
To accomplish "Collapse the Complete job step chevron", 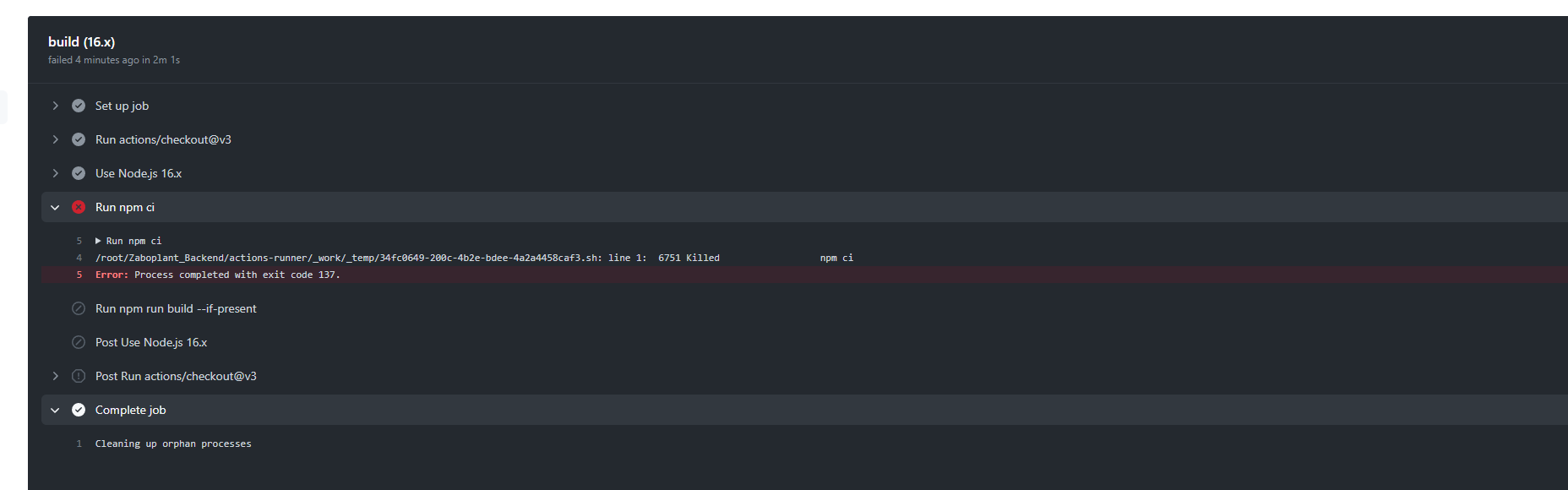I will click(x=56, y=410).
